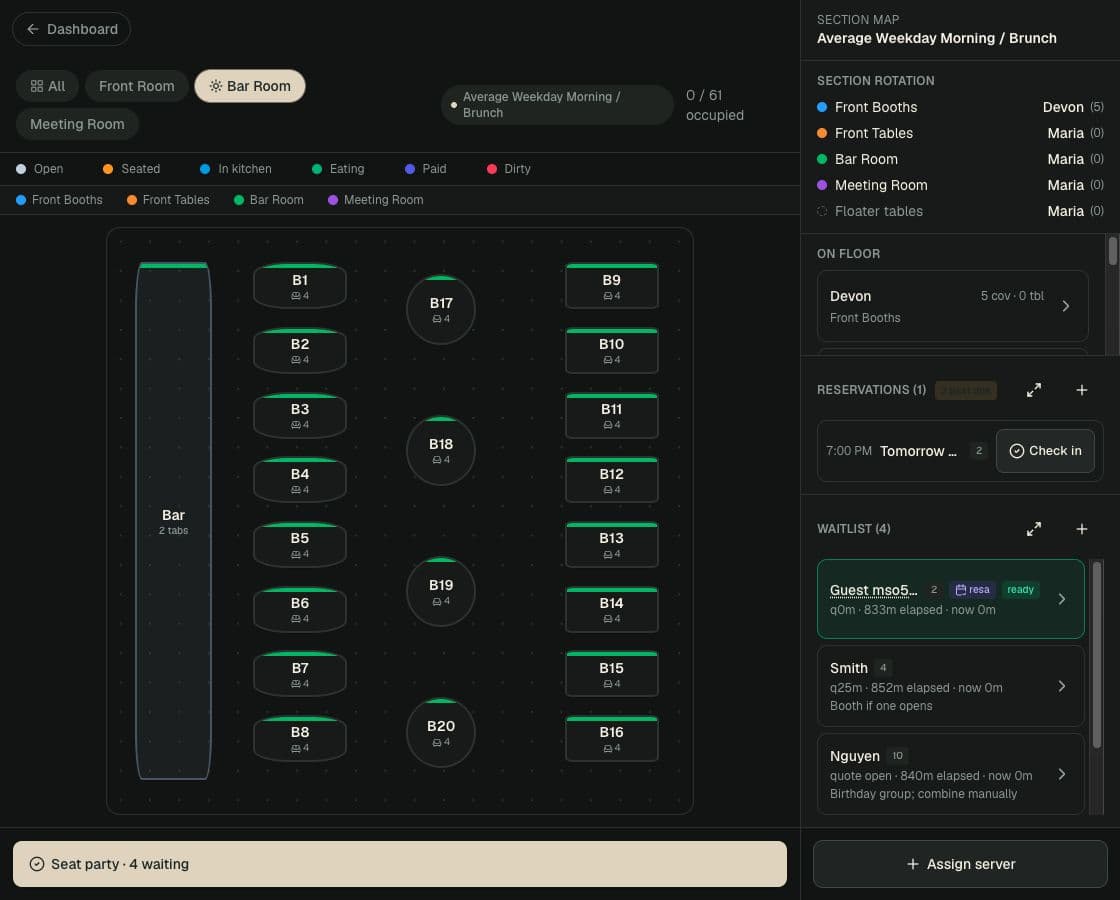The image size is (1120, 900).
Task: Click the Assign server button
Action: pos(960,864)
